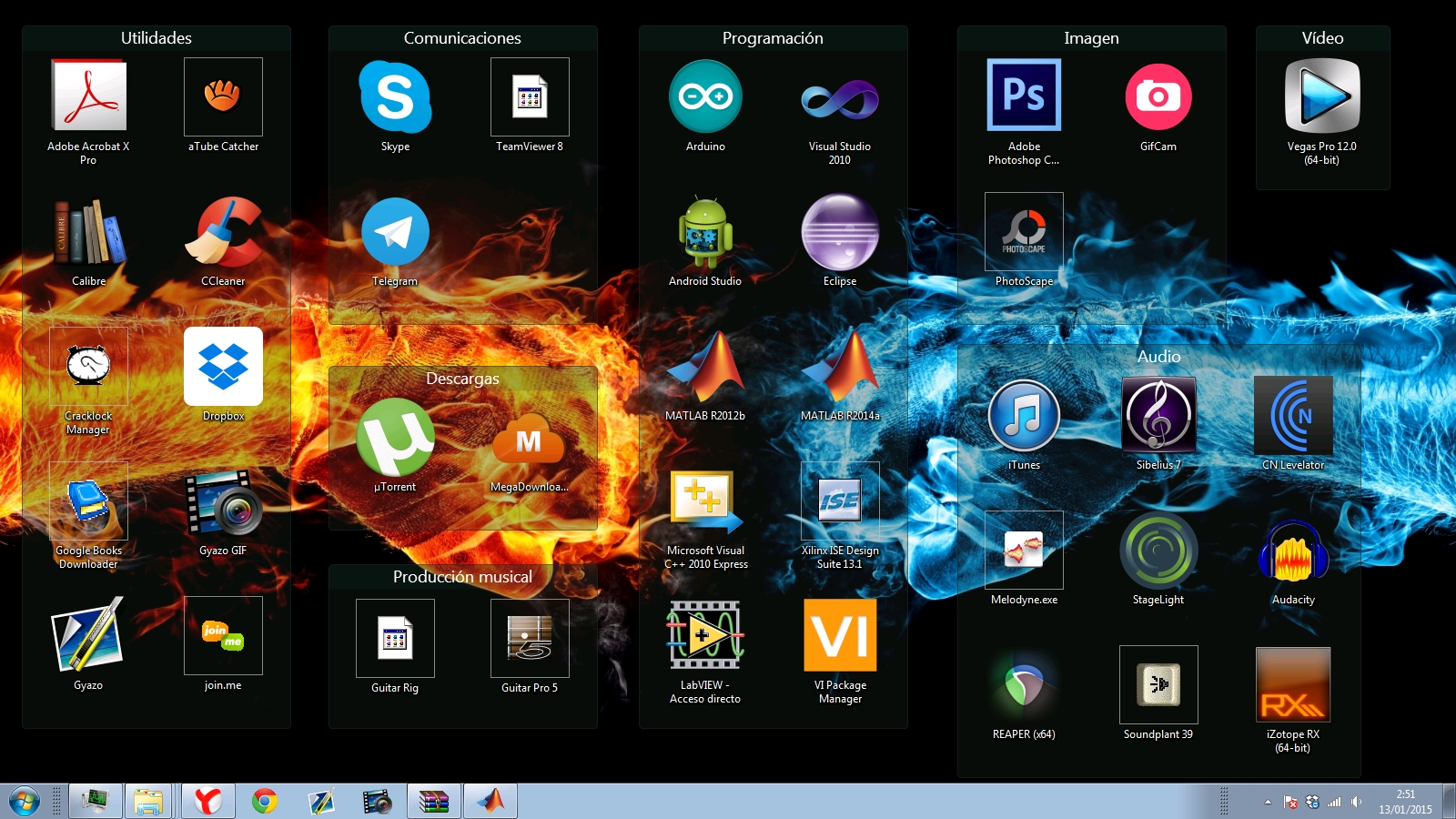Switch to MATLAB taskbar button

tap(490, 801)
